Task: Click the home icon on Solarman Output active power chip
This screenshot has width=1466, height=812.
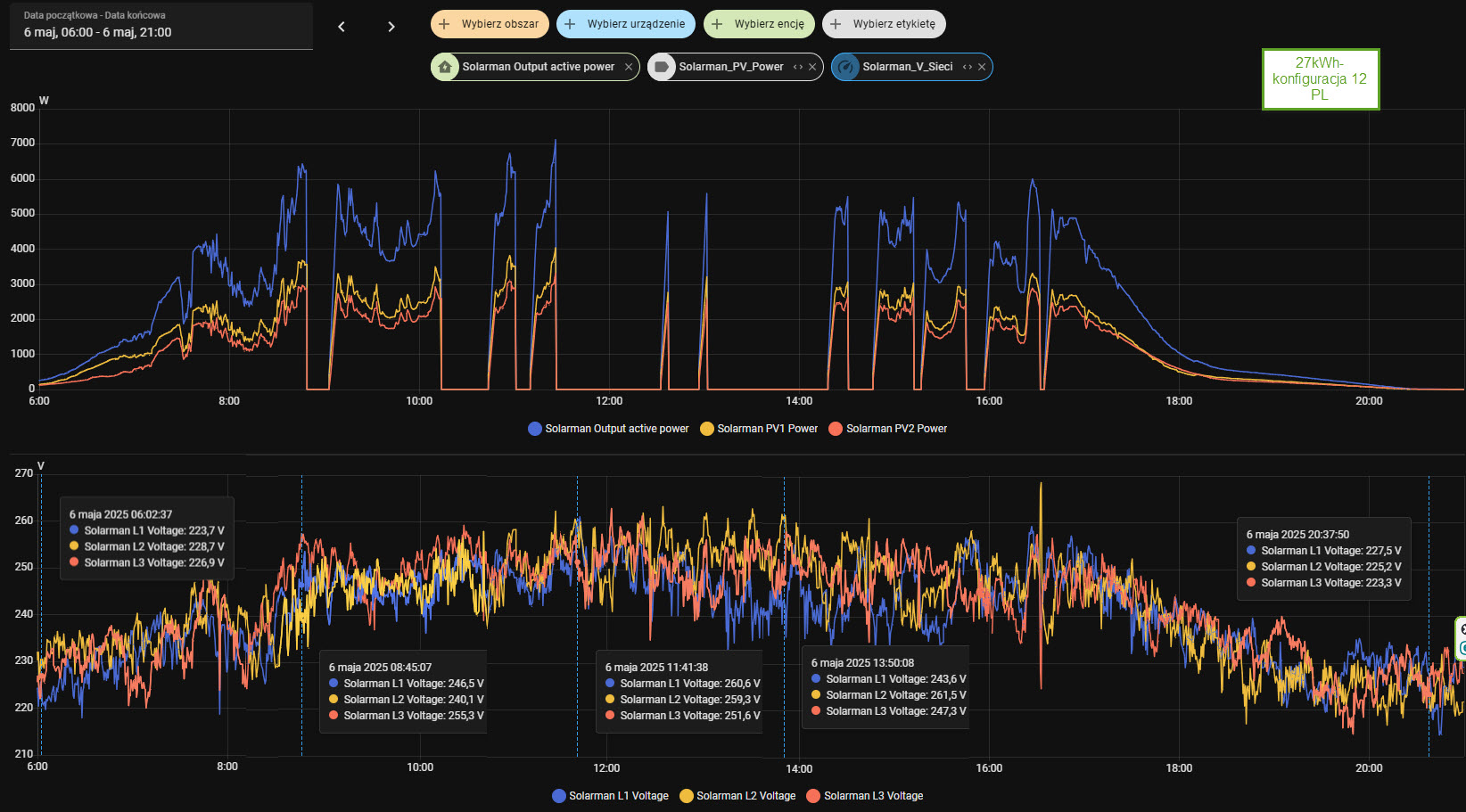Action: click(x=445, y=67)
